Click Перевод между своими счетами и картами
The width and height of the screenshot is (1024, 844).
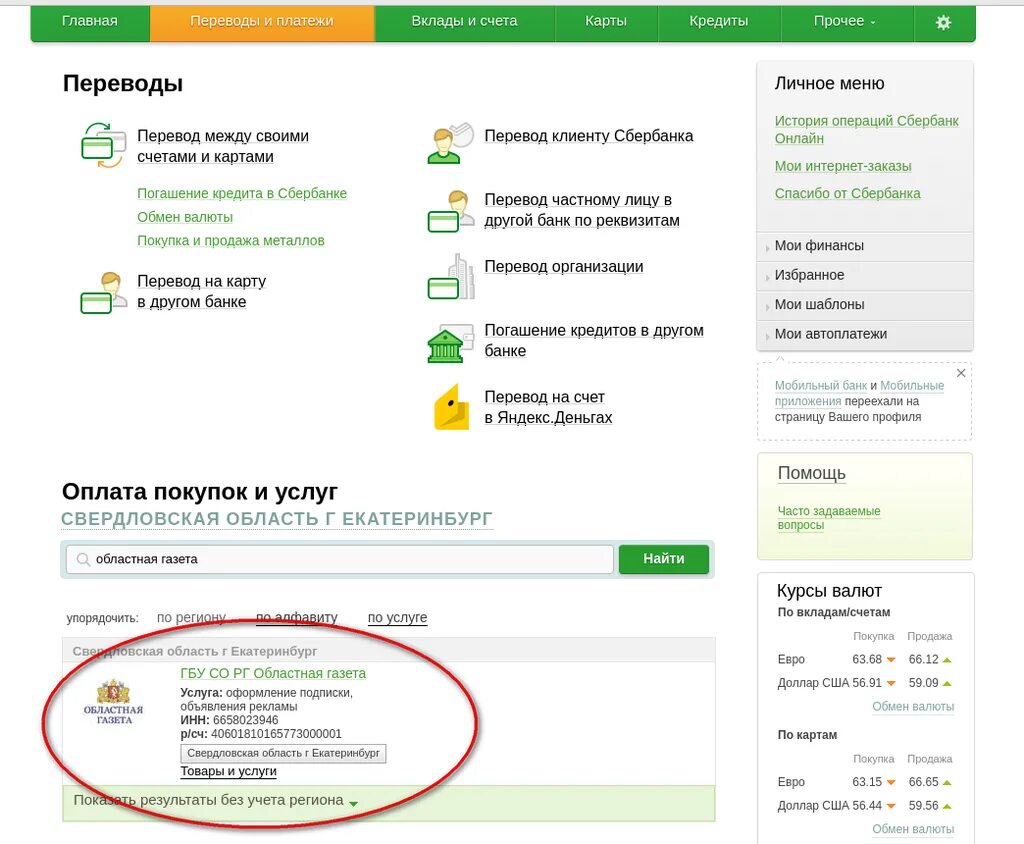[223, 146]
